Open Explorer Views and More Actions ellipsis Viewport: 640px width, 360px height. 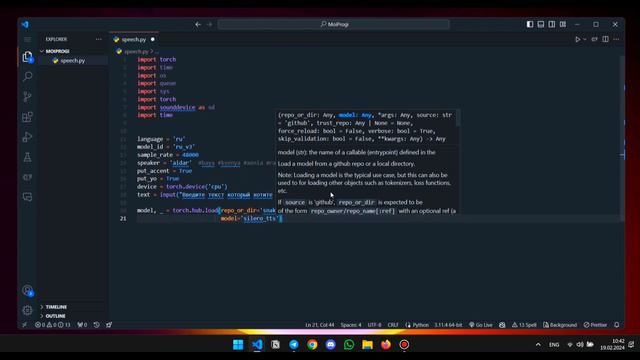pyautogui.click(x=99, y=39)
